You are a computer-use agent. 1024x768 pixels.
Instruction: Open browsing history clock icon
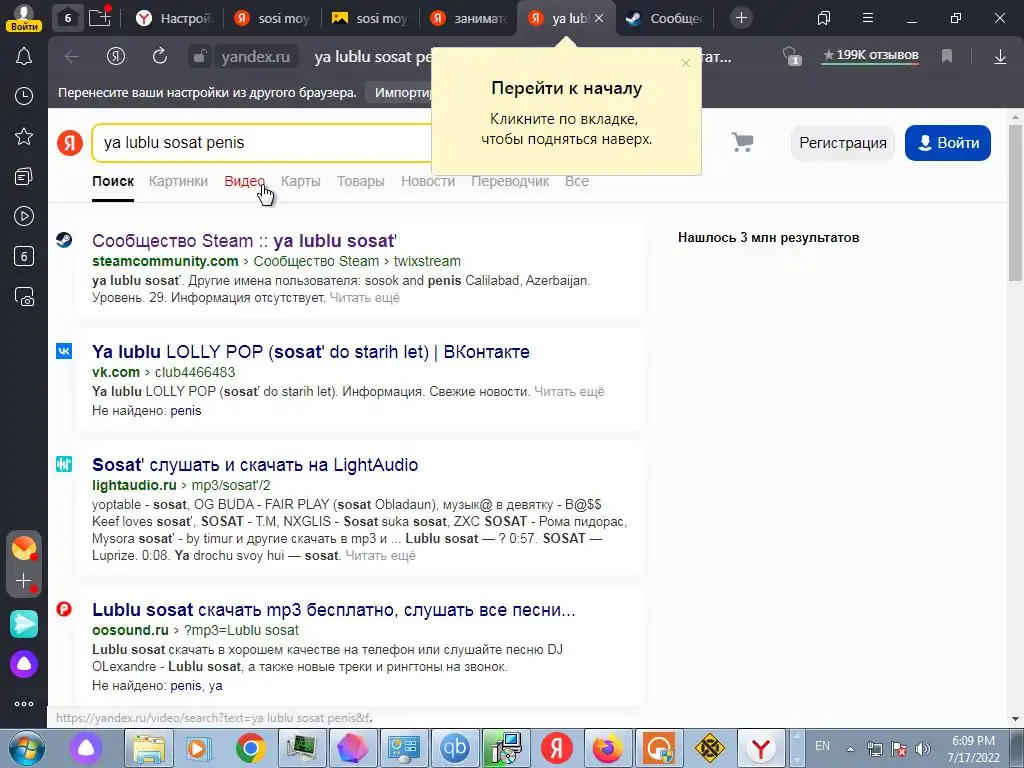(24, 96)
